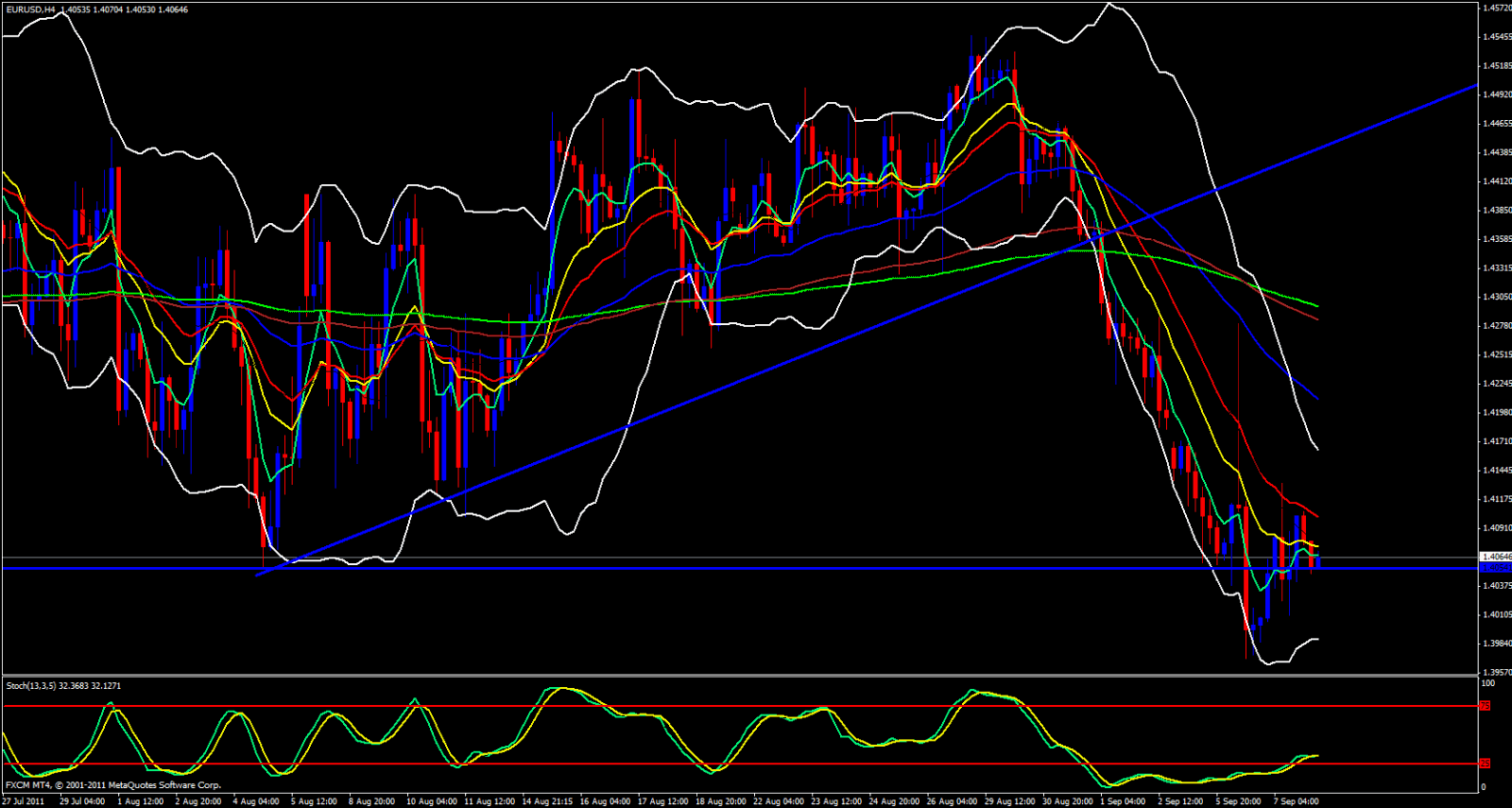The height and width of the screenshot is (808, 1512).
Task: Click the 1.42245 price axis label
Action: tap(1498, 384)
